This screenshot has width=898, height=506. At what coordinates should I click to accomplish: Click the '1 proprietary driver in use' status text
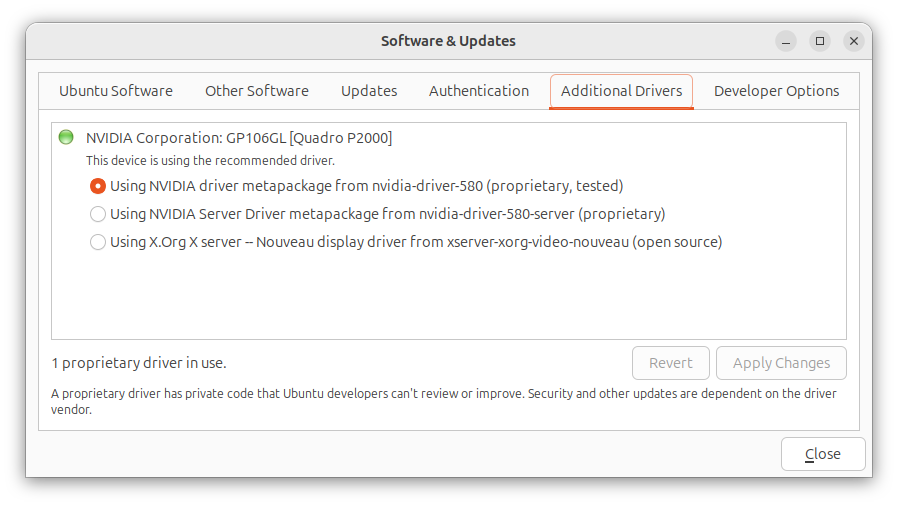pos(146,363)
